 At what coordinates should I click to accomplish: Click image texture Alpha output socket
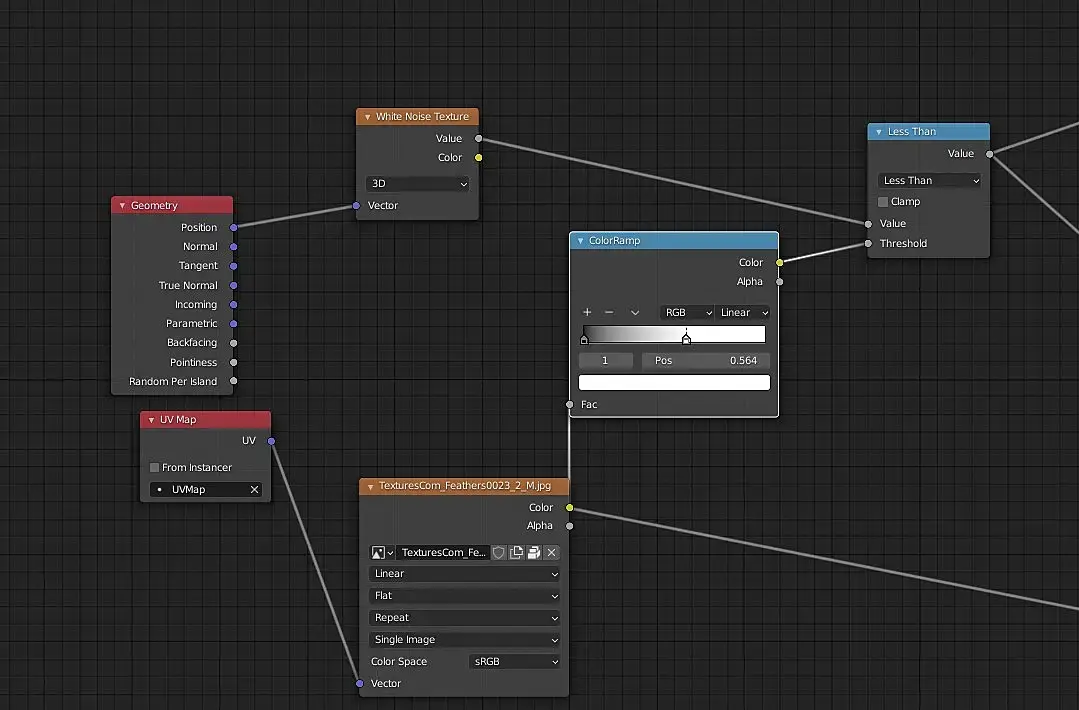point(570,526)
